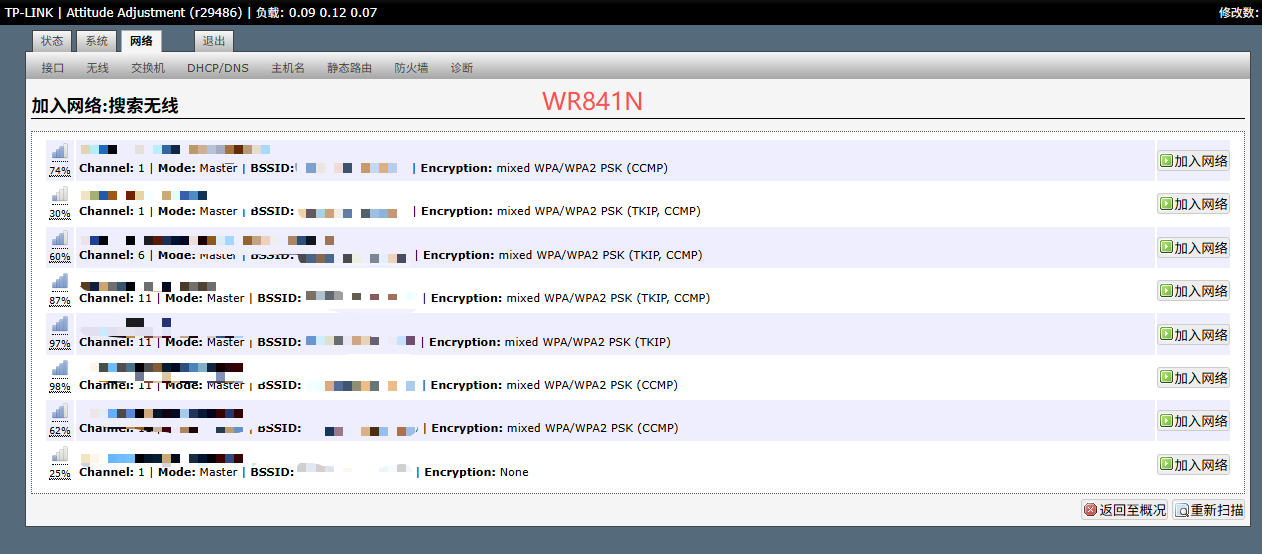This screenshot has height=554, width=1262.
Task: Click the Encryption: None text
Action: click(477, 472)
